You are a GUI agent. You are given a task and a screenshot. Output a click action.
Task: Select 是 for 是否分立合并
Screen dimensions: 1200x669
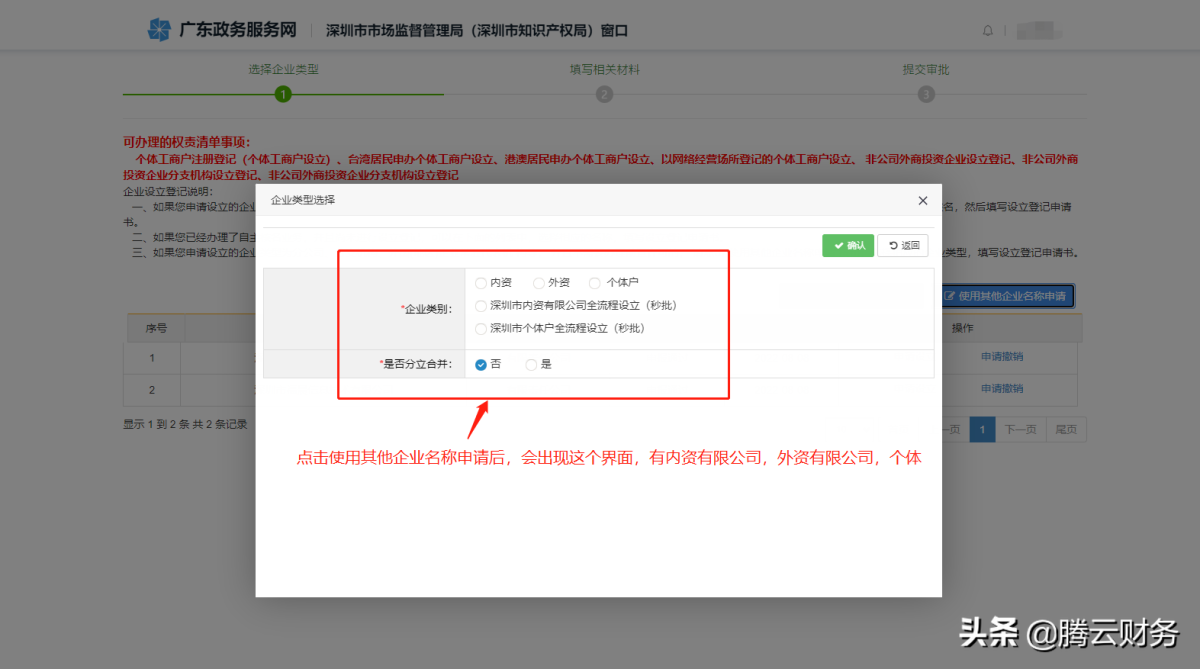tap(531, 365)
